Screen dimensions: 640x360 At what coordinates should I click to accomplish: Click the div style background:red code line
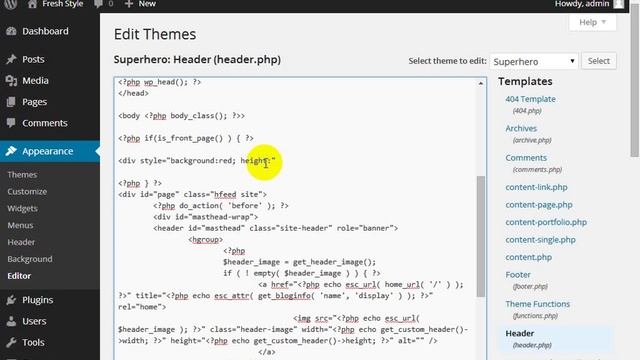[x=197, y=161]
